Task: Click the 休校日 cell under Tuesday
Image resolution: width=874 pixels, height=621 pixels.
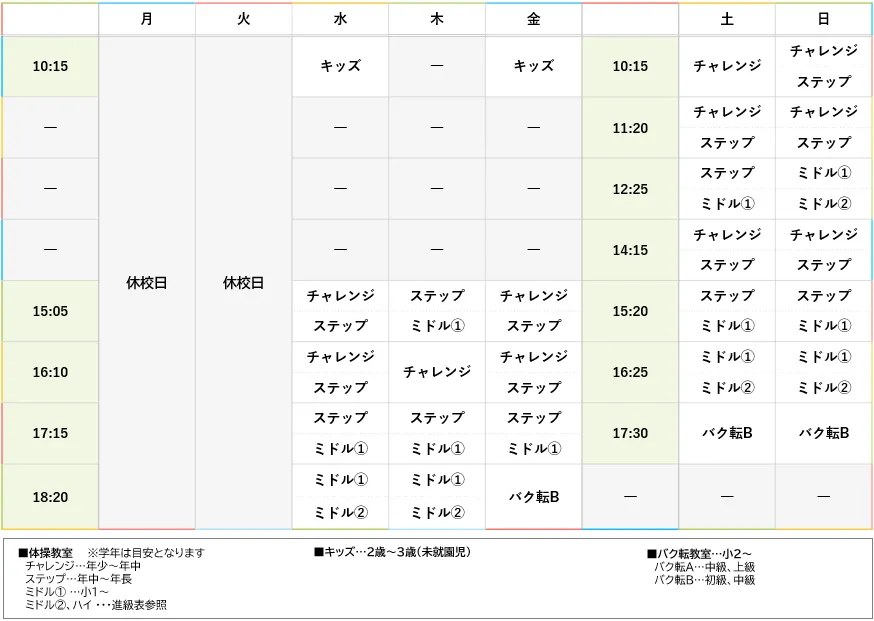Action: (x=242, y=283)
